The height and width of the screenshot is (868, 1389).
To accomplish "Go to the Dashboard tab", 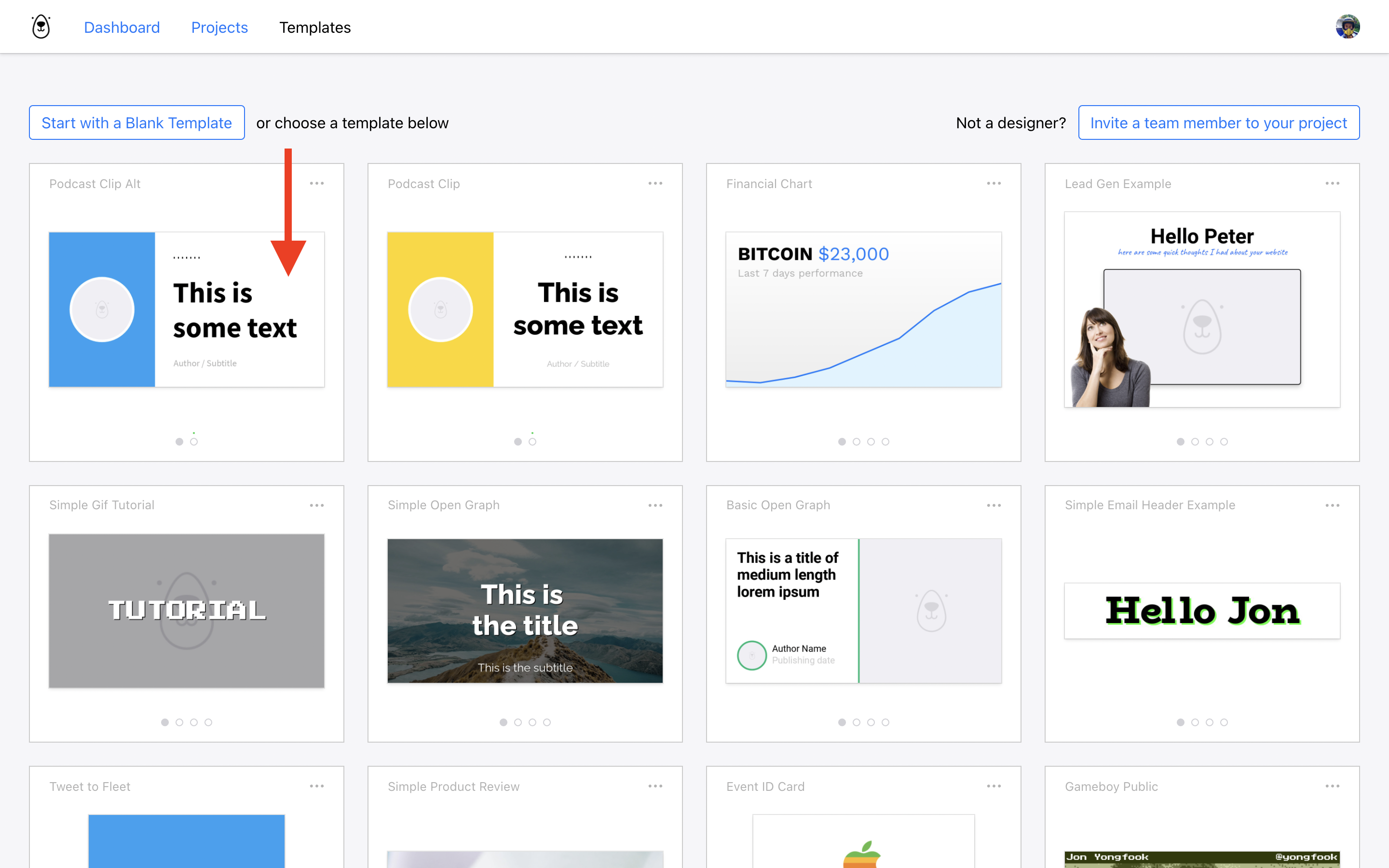I will point(122,27).
